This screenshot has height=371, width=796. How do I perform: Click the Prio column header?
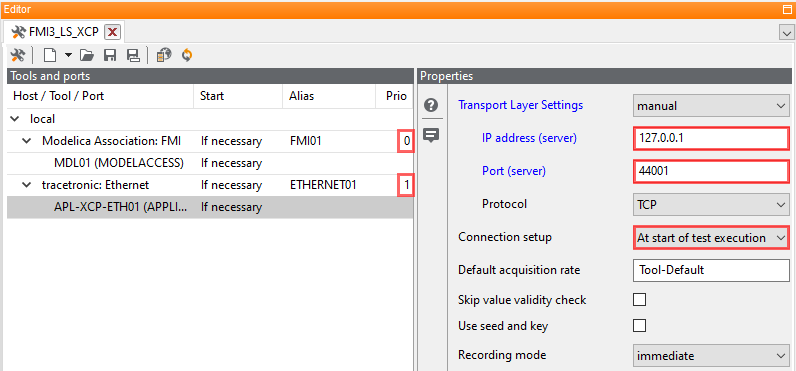(x=394, y=96)
